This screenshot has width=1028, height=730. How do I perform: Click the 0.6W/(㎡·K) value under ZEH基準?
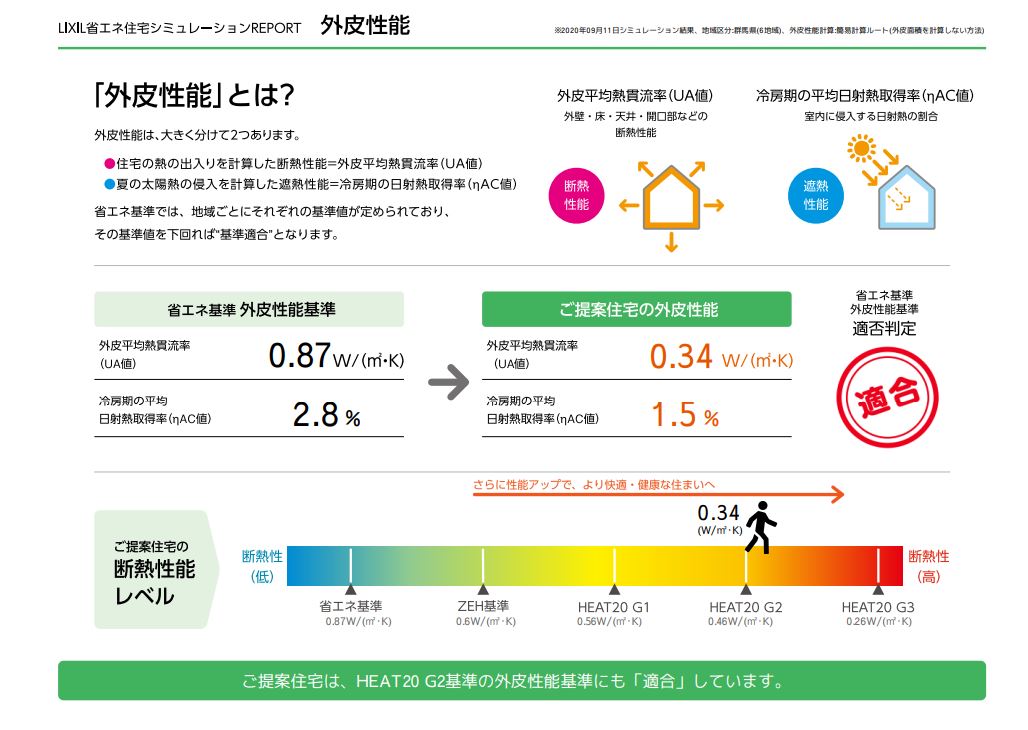(486, 622)
